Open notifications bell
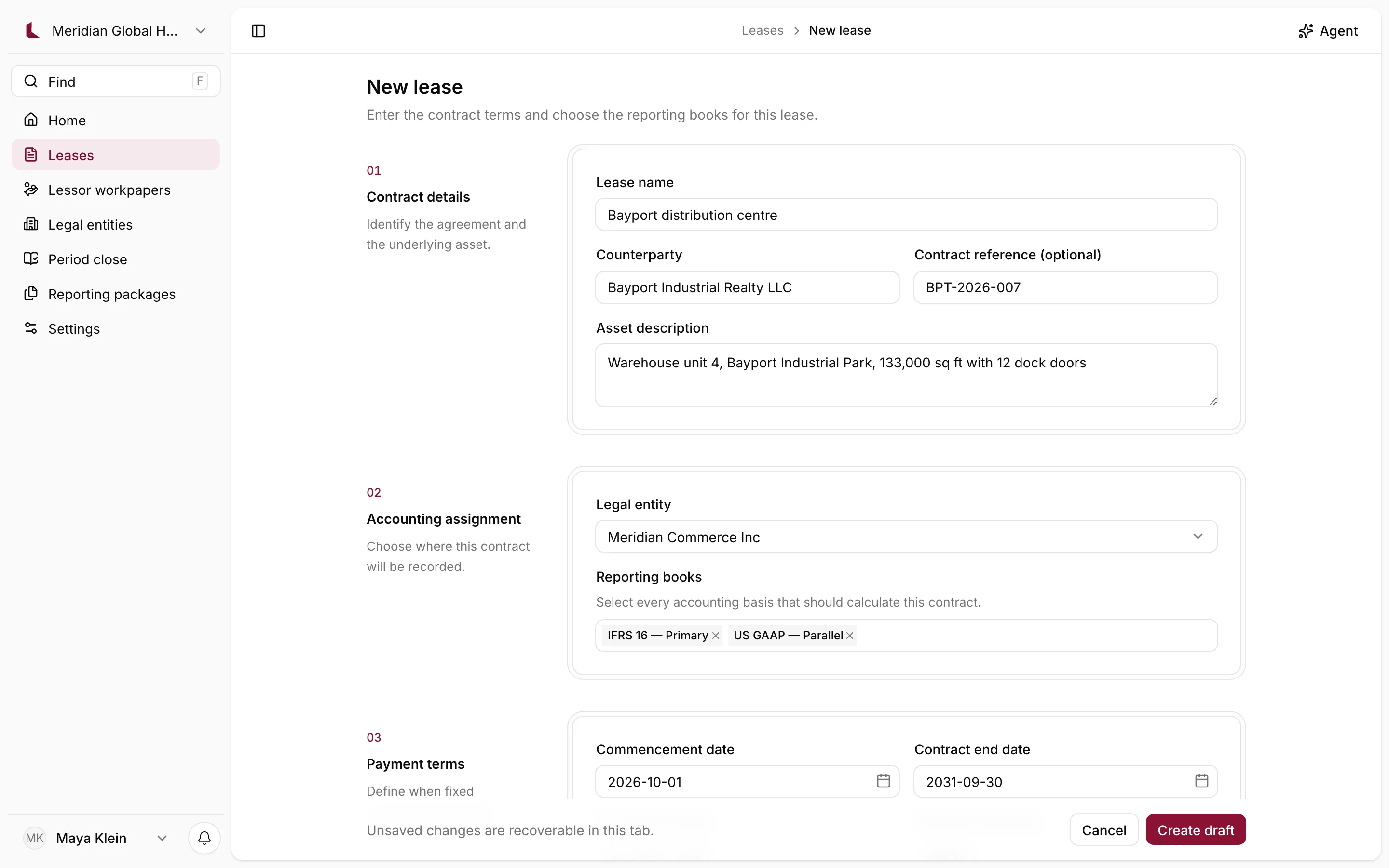The image size is (1389, 868). point(204,838)
